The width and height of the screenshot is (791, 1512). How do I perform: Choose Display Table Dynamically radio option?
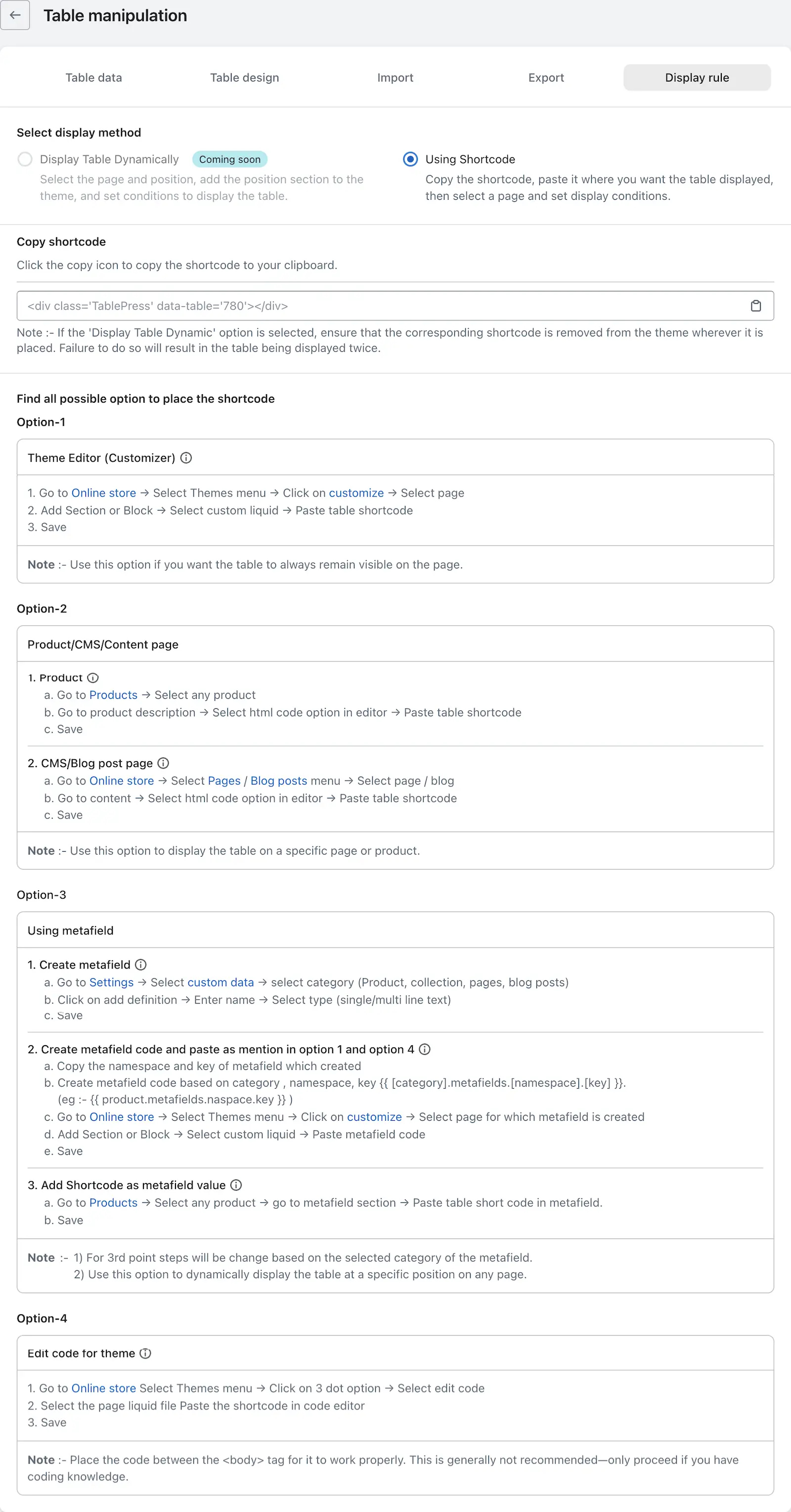25,159
